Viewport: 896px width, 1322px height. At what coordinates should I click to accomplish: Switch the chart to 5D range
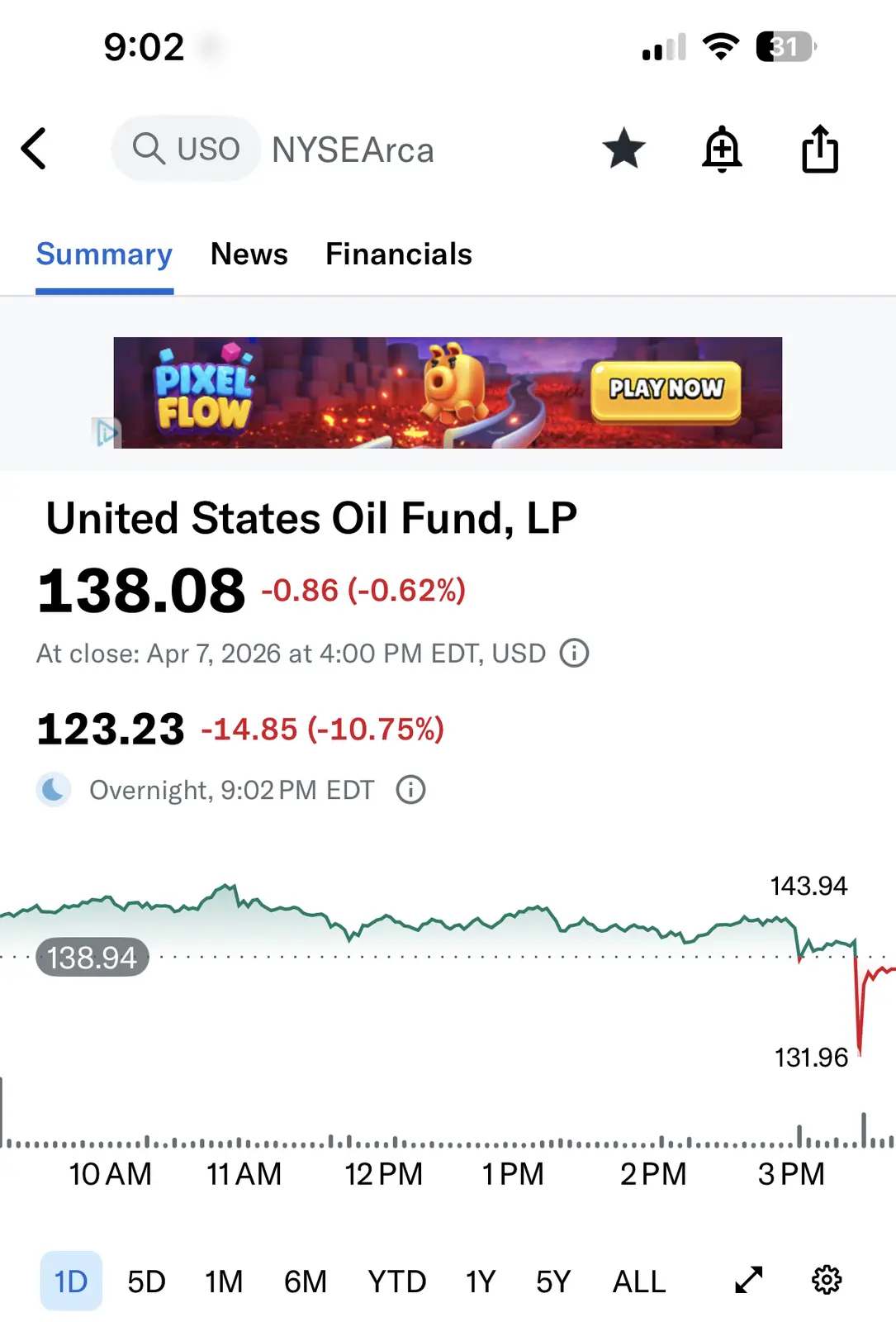[x=146, y=1282]
